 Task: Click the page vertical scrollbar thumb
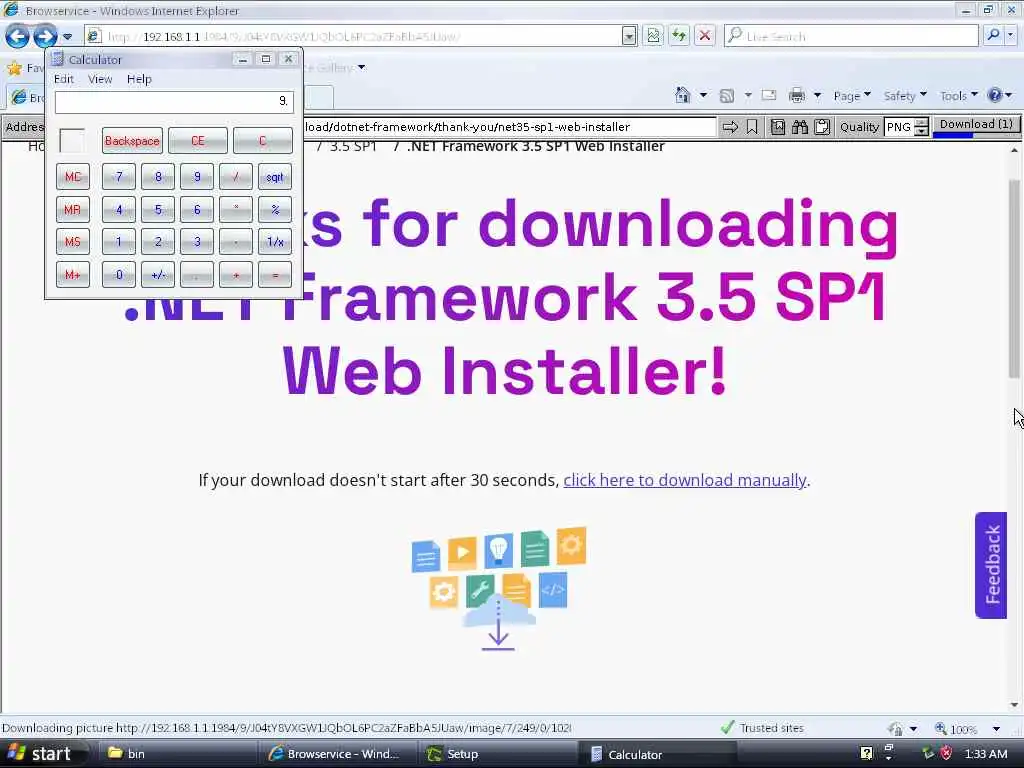point(1014,278)
